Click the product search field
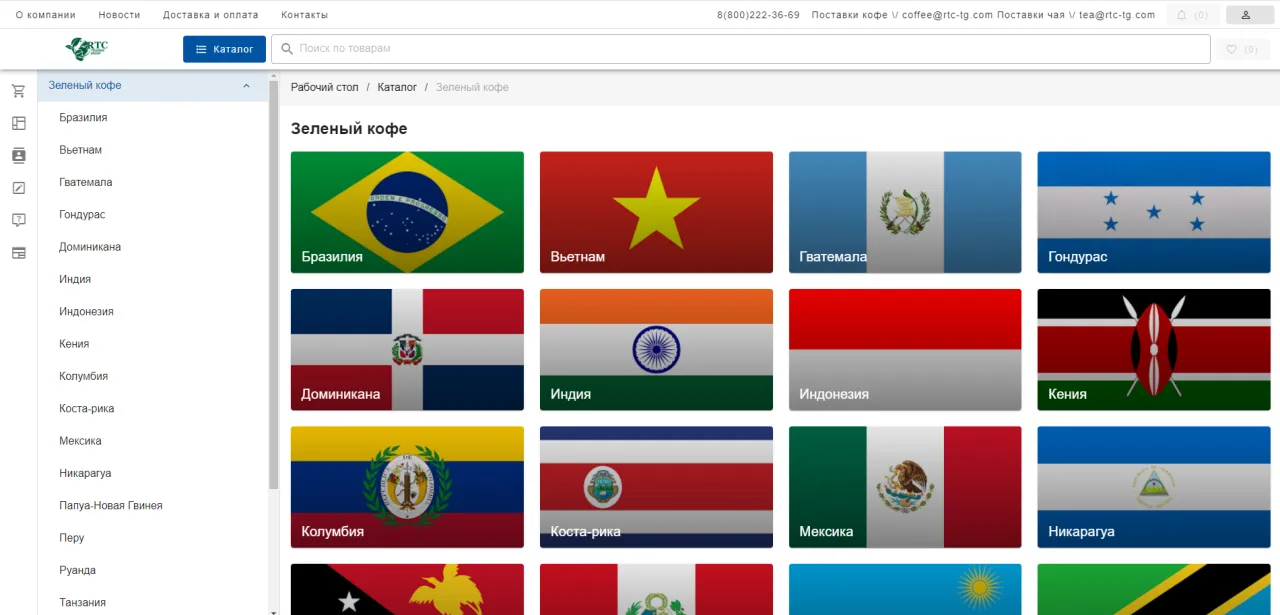This screenshot has height=615, width=1280. point(740,49)
